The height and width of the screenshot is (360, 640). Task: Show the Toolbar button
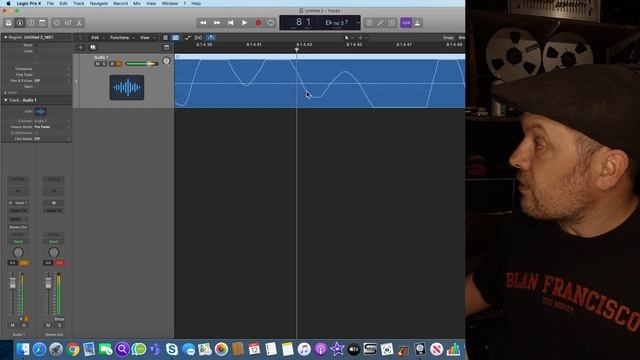point(42,23)
